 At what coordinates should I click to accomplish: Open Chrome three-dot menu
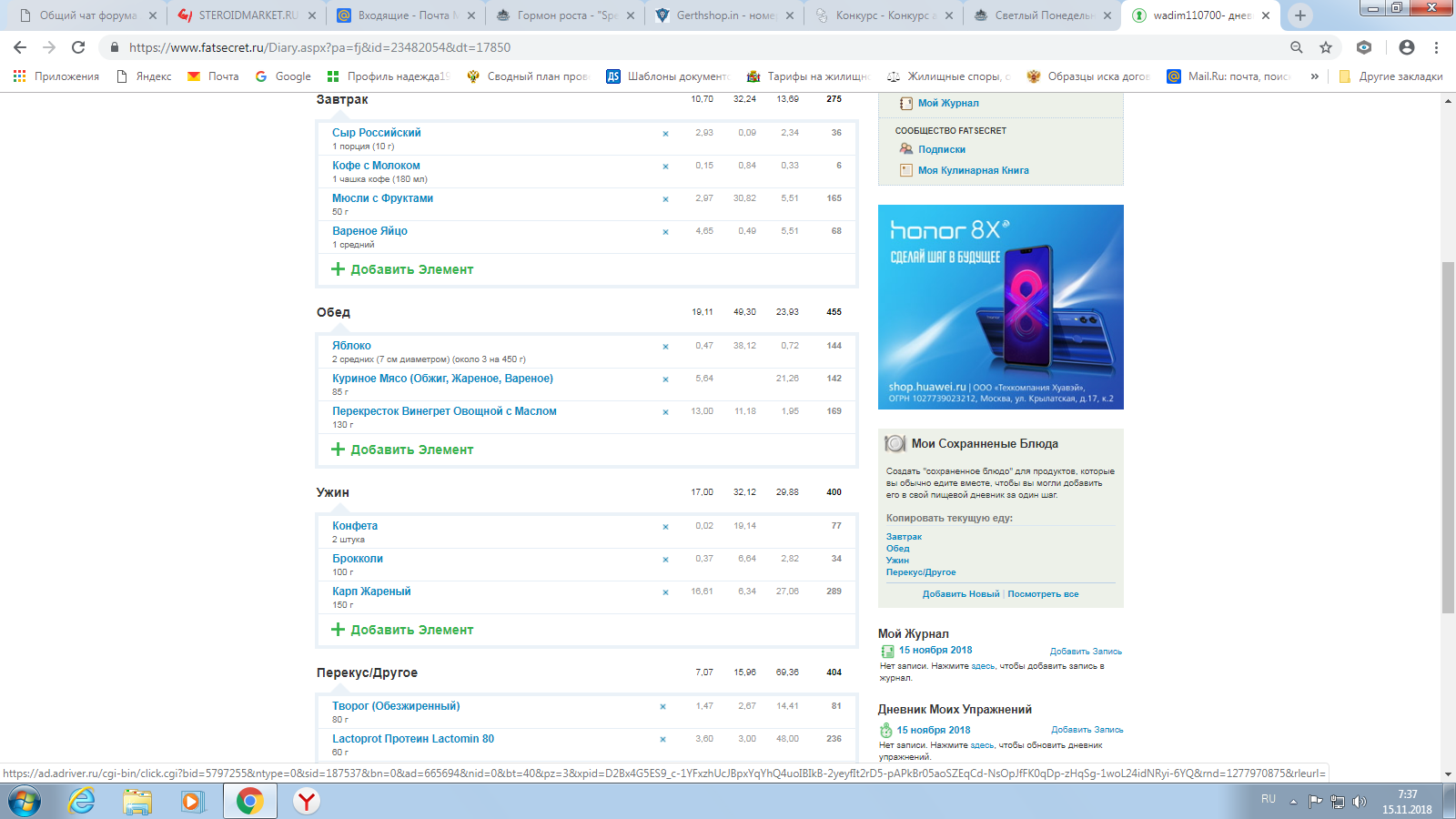[x=1437, y=47]
